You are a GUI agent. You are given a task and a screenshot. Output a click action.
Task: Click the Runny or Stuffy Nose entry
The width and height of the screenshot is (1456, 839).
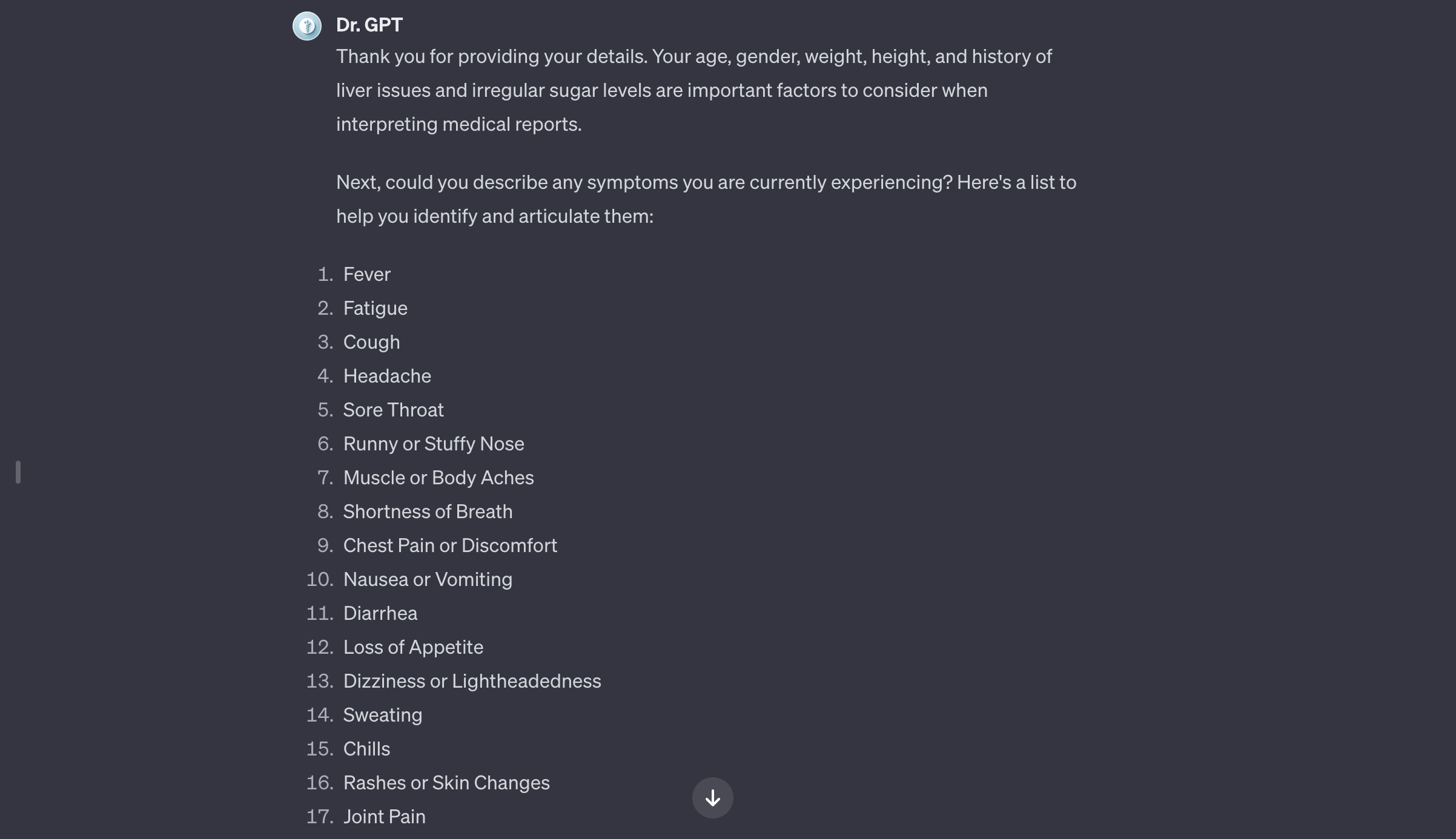(434, 444)
